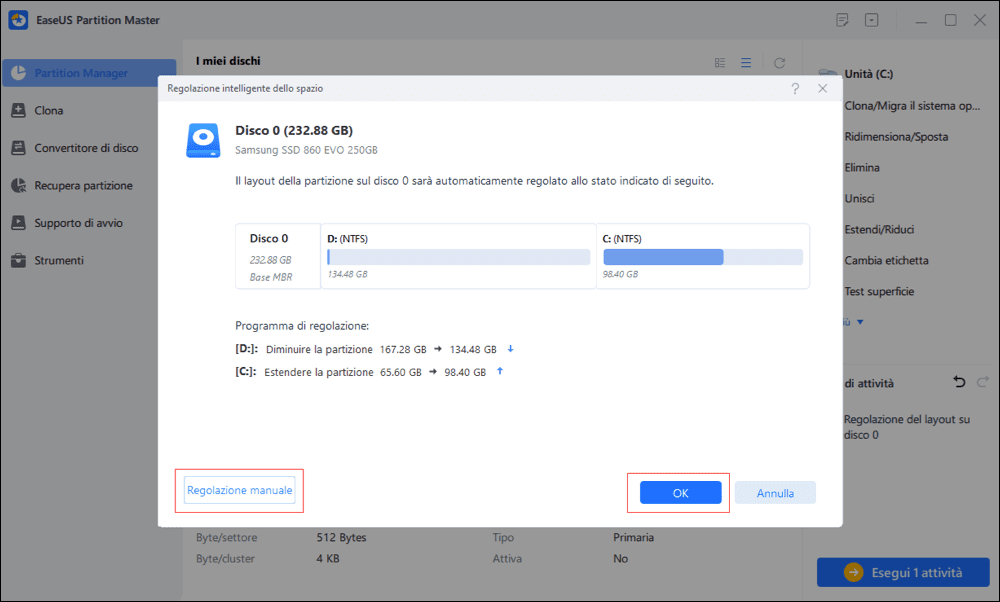Choose Elimina partition action
The width and height of the screenshot is (1000, 602).
click(862, 168)
